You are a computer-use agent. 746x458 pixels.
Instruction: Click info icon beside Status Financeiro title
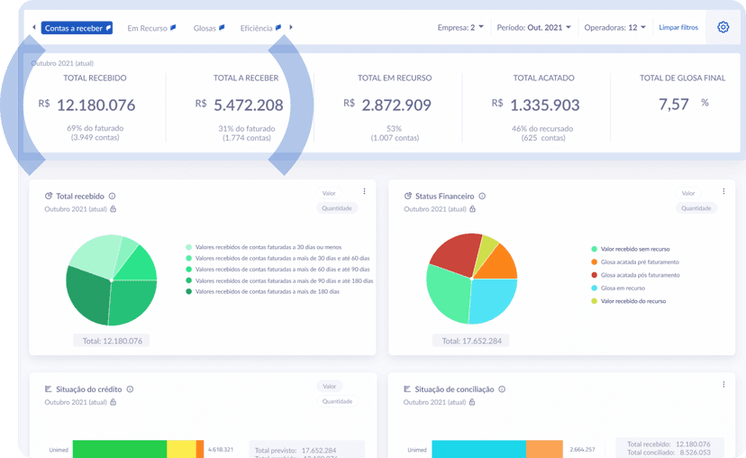484,197
